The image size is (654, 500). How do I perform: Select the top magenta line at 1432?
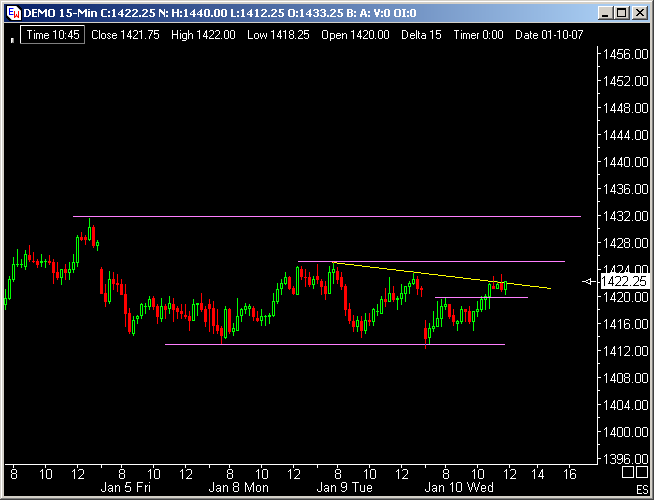tap(327, 216)
